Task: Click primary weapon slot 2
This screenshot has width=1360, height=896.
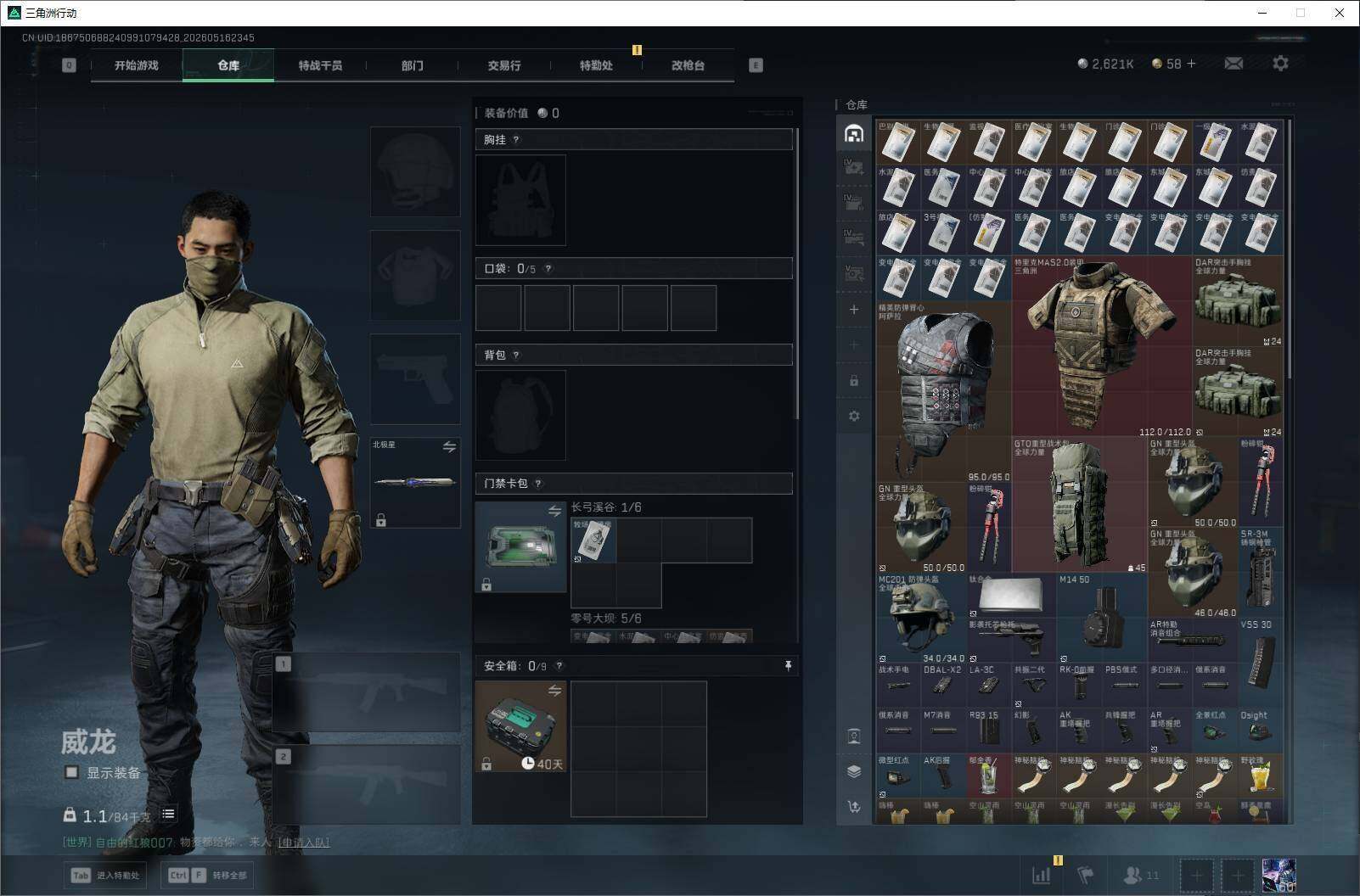Action: click(367, 785)
